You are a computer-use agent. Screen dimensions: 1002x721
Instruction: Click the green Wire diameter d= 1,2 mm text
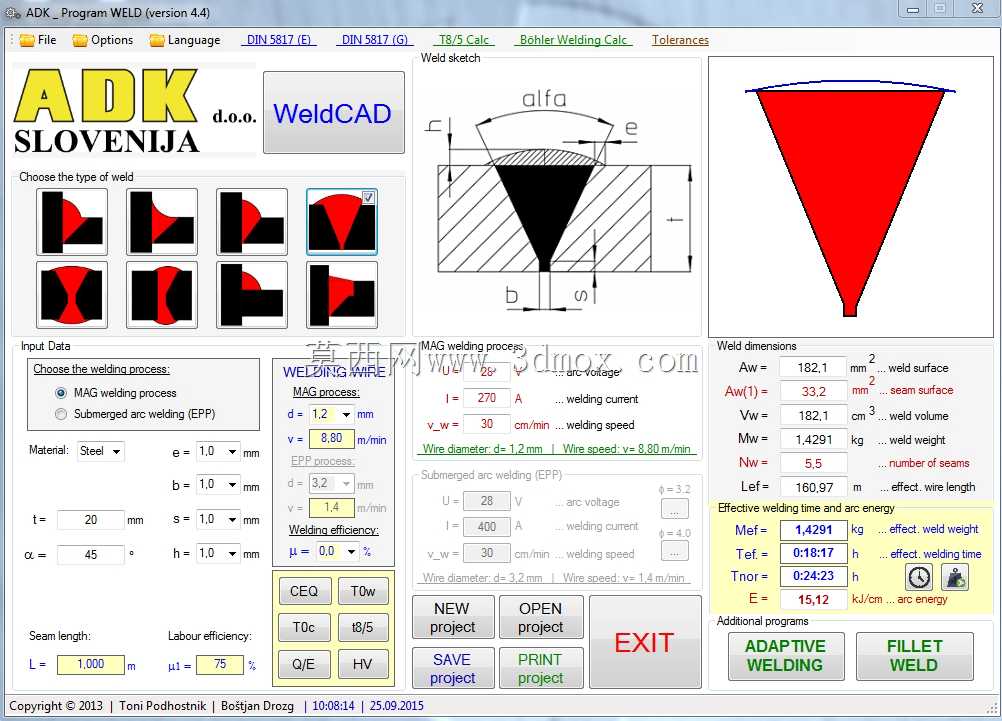tap(482, 449)
